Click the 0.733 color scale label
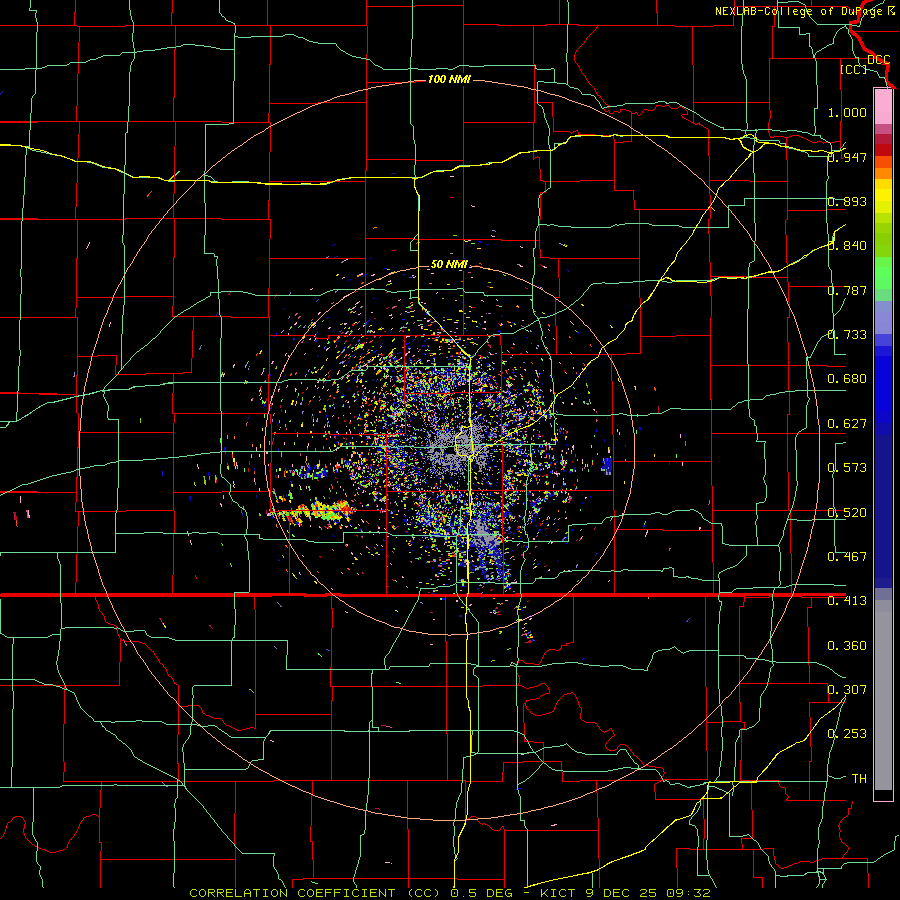The height and width of the screenshot is (900, 900). [847, 335]
